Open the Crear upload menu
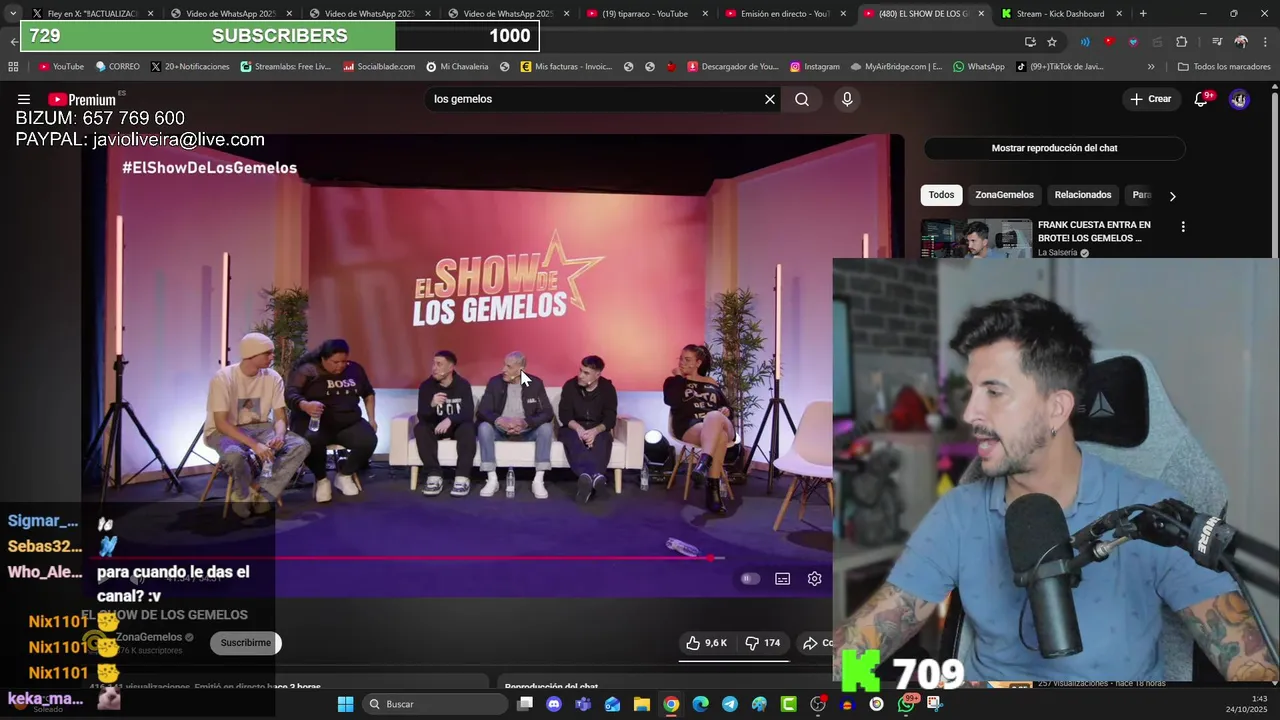 (x=1151, y=99)
